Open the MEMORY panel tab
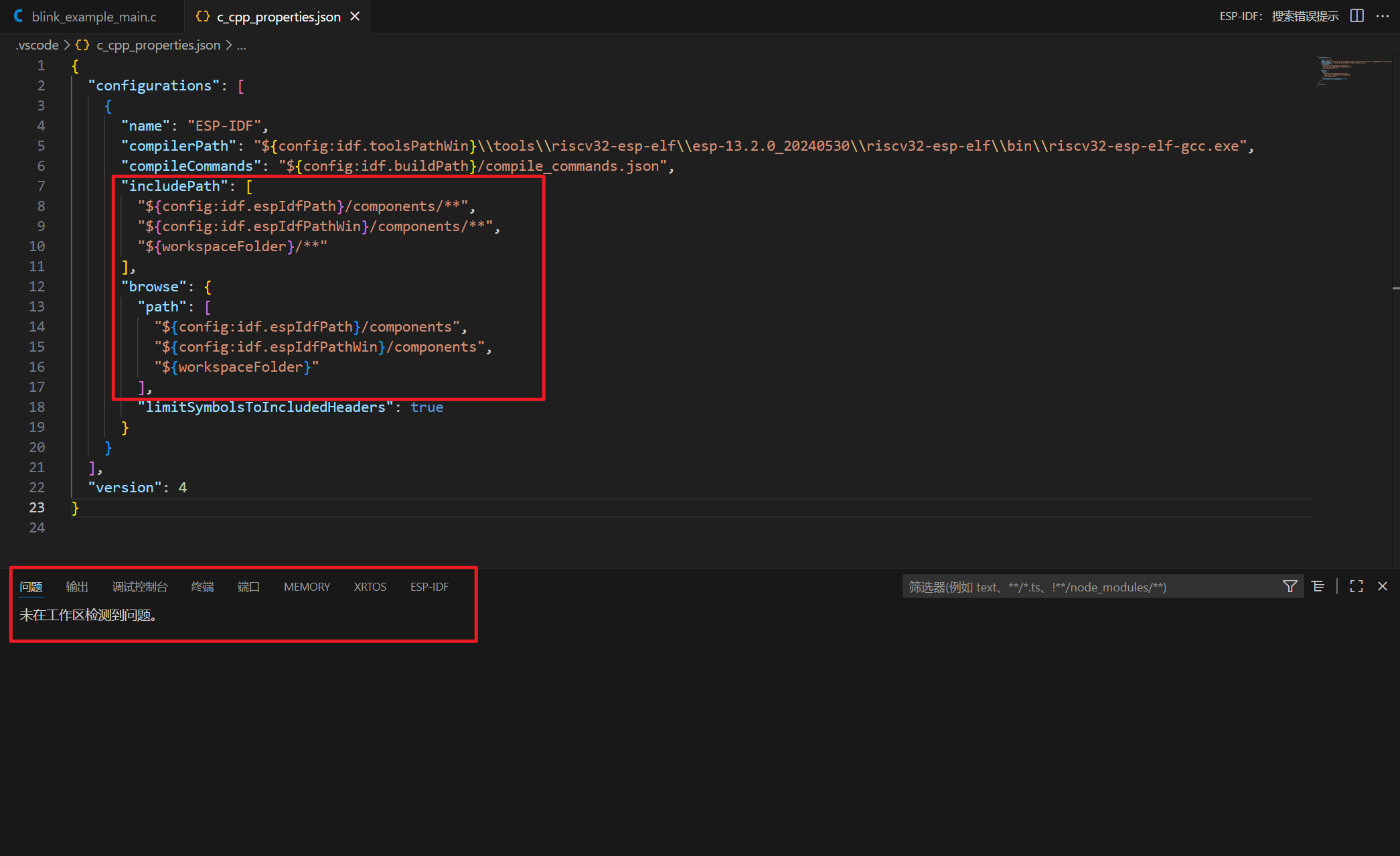Image resolution: width=1400 pixels, height=856 pixels. click(307, 587)
